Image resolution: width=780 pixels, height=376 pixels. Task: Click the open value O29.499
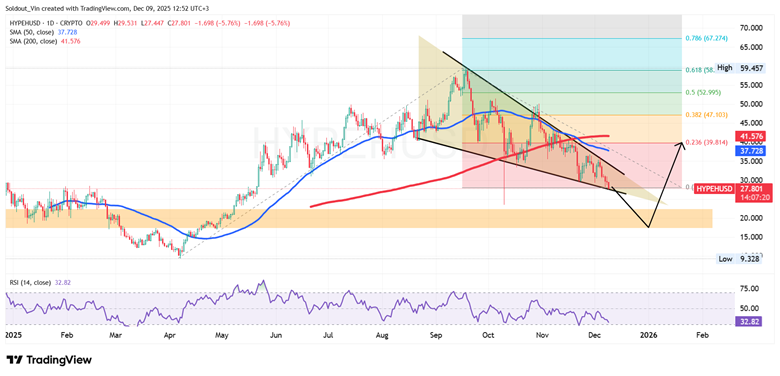[99, 23]
